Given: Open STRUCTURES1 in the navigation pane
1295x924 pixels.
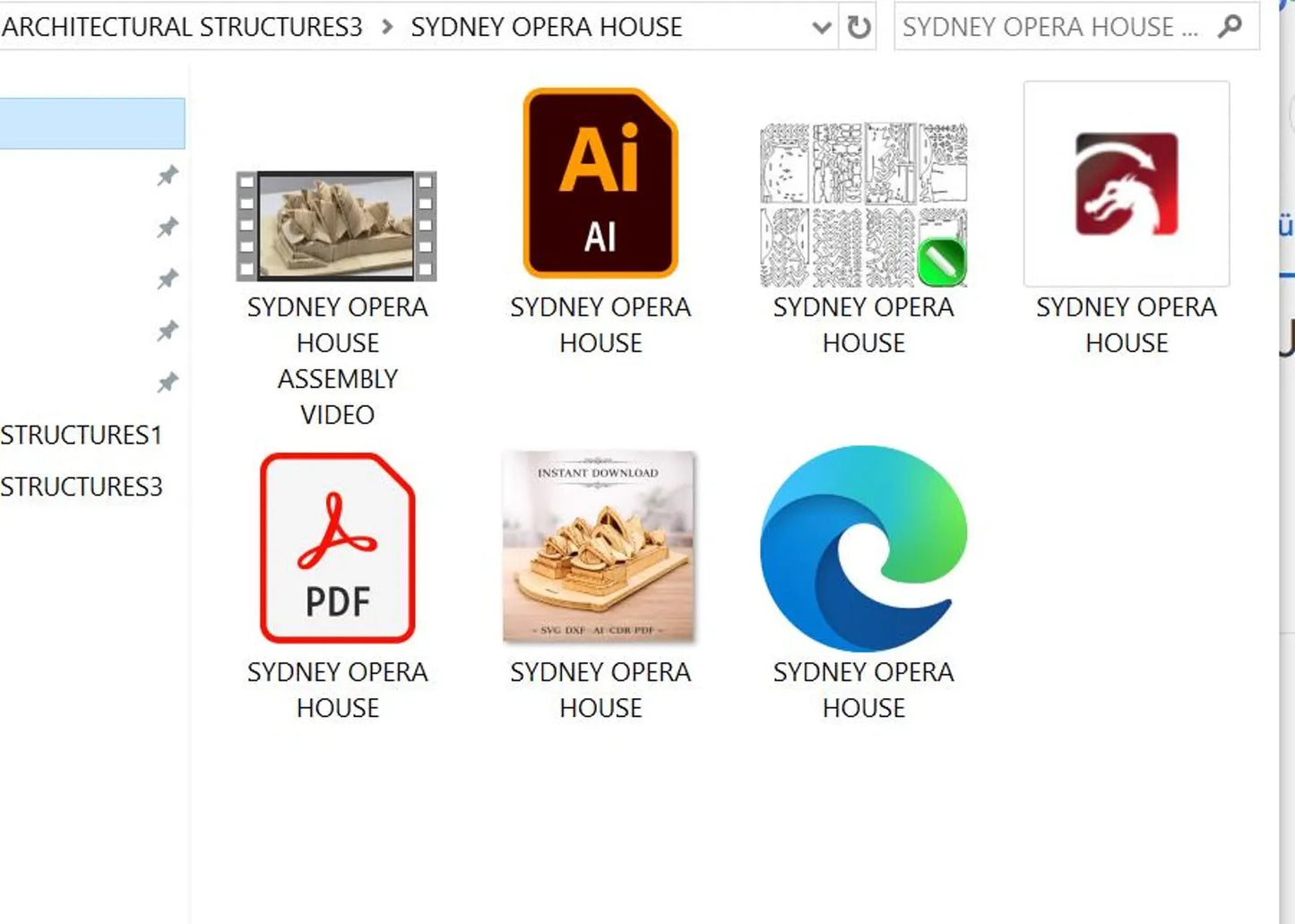Looking at the screenshot, I should 82,435.
